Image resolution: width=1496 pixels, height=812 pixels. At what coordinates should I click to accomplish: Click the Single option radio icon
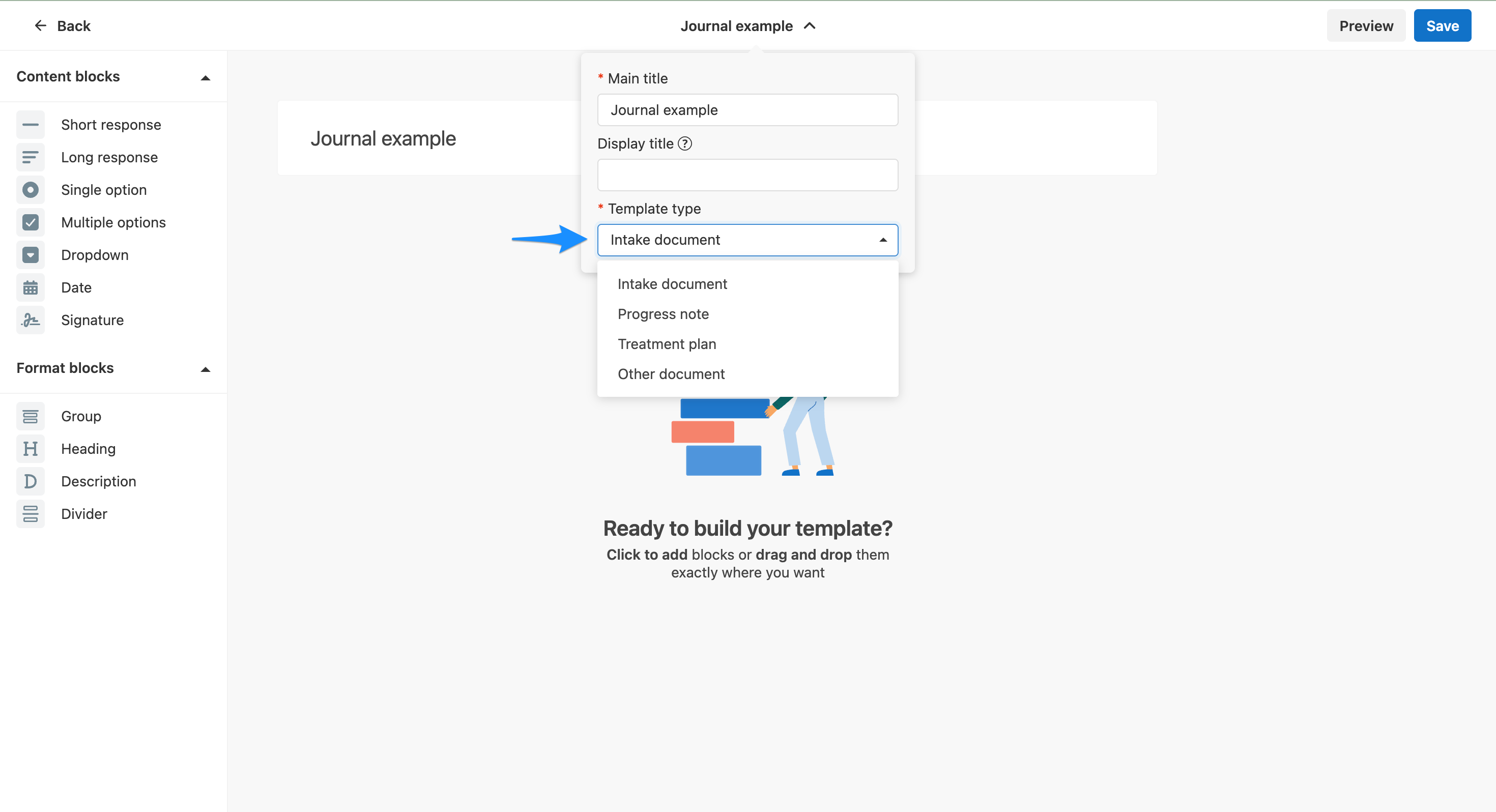[30, 190]
